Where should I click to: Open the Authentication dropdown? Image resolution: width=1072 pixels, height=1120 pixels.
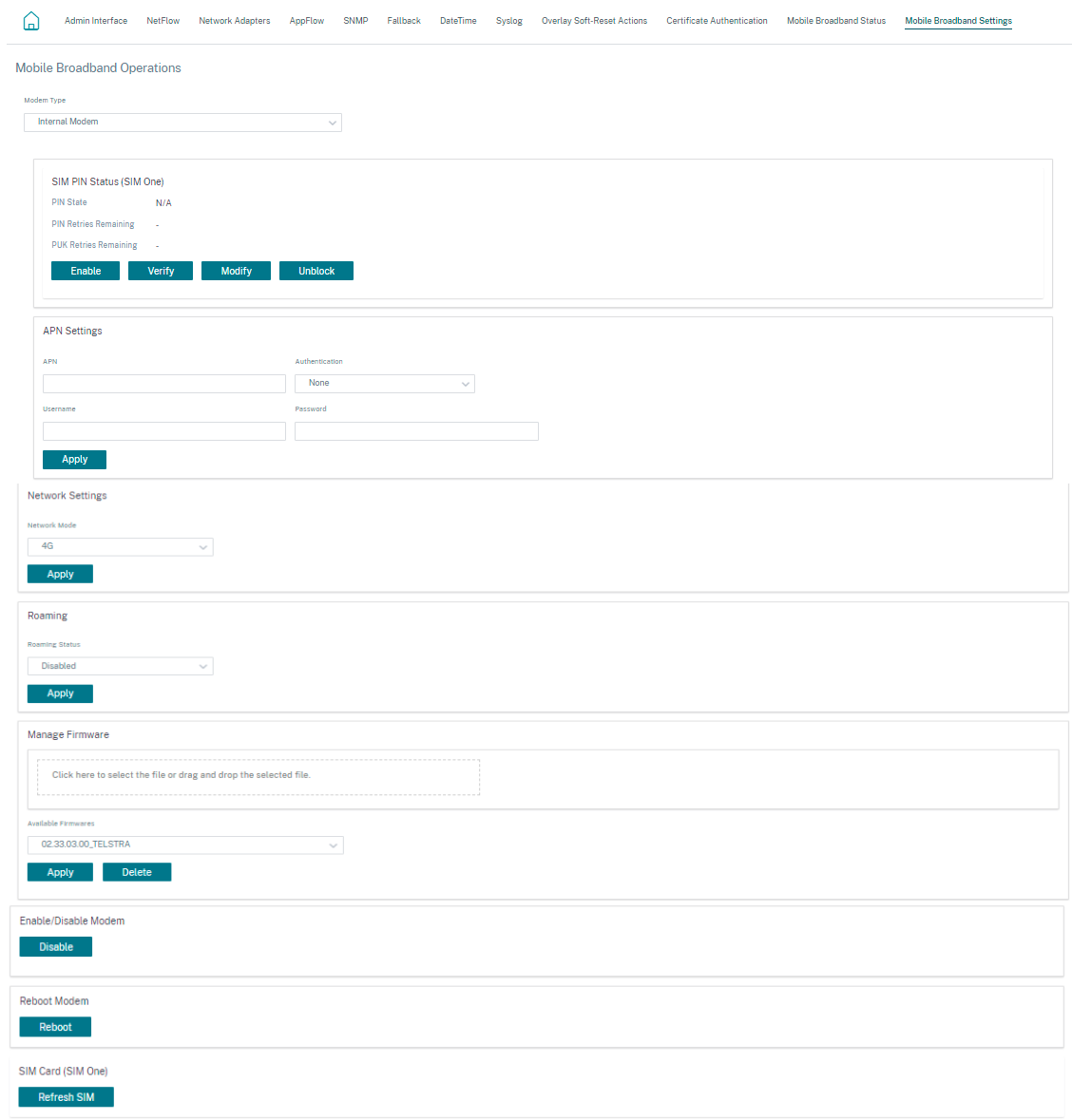(x=385, y=384)
